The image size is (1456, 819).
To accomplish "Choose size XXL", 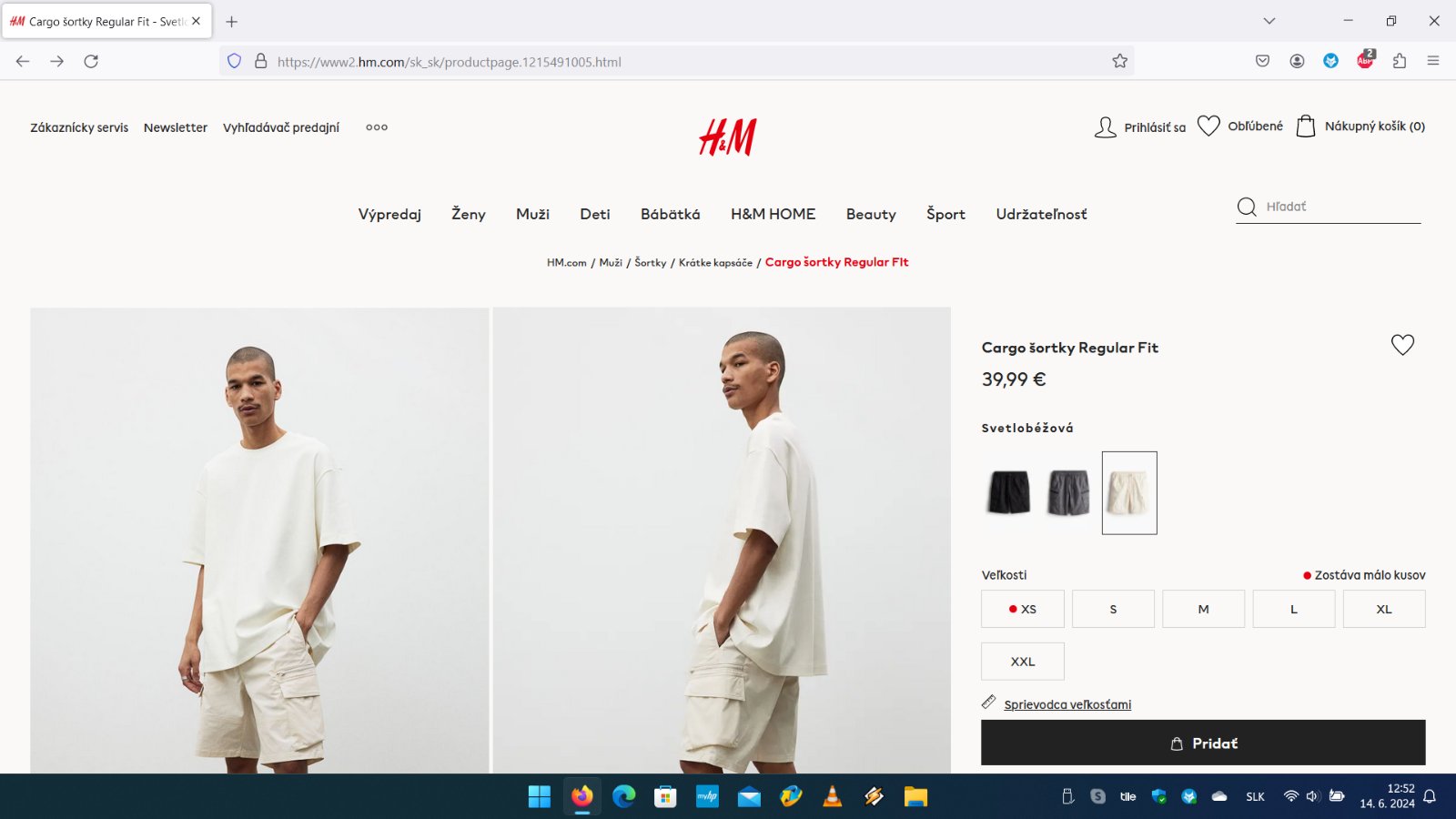I will coord(1023,662).
